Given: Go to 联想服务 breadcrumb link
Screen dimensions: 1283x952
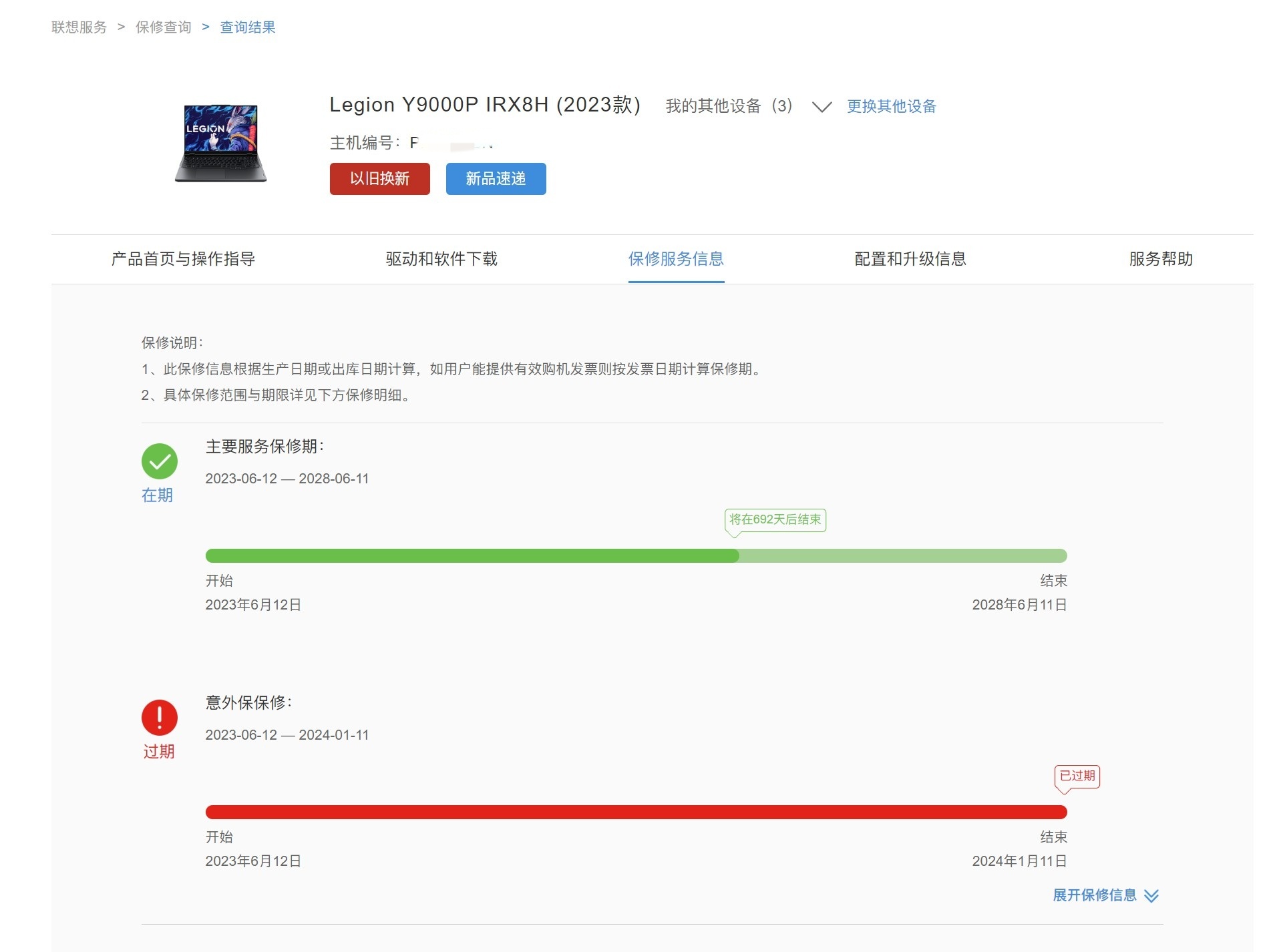Looking at the screenshot, I should pos(79,27).
